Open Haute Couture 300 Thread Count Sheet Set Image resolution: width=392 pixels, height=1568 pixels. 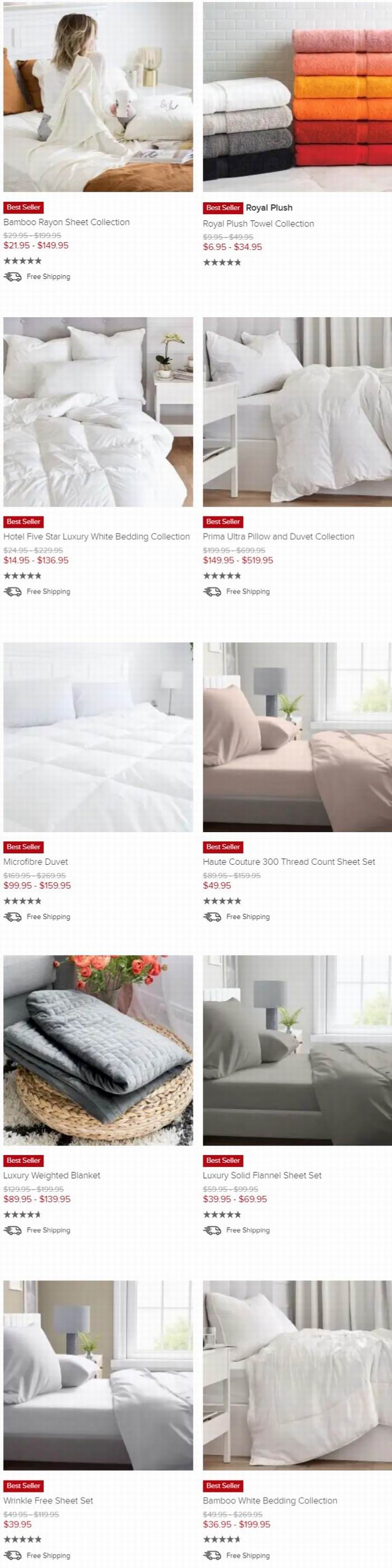point(289,862)
